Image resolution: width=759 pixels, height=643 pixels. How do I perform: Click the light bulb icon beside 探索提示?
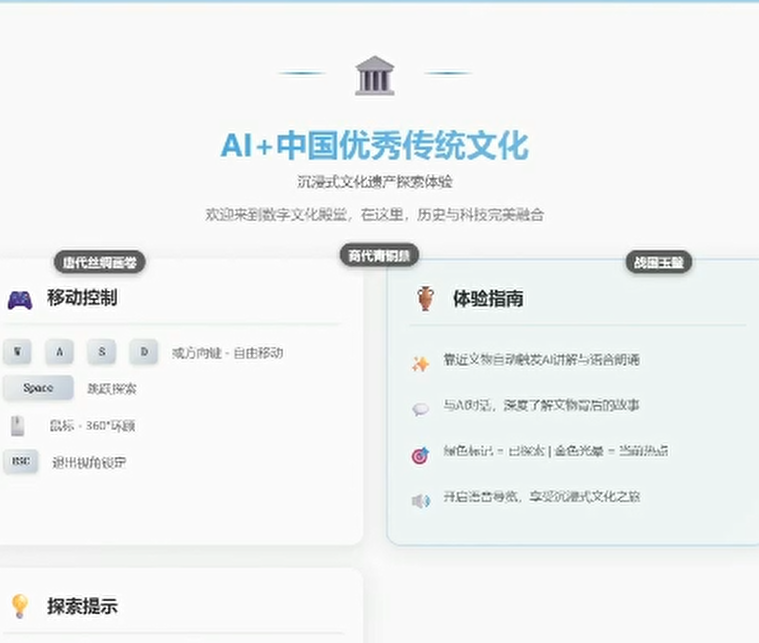[x=19, y=606]
